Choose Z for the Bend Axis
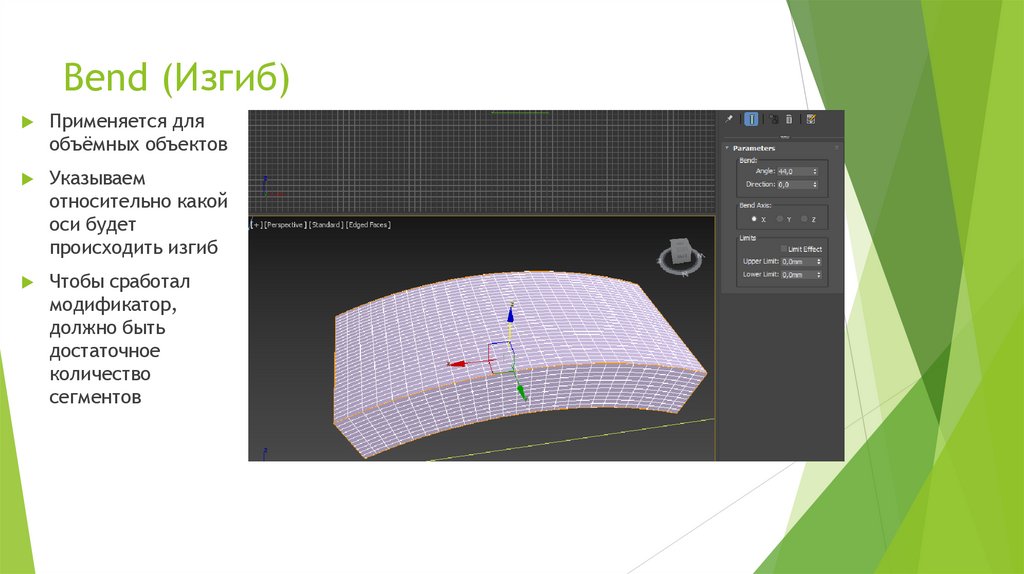The width and height of the screenshot is (1024, 574). coord(804,218)
